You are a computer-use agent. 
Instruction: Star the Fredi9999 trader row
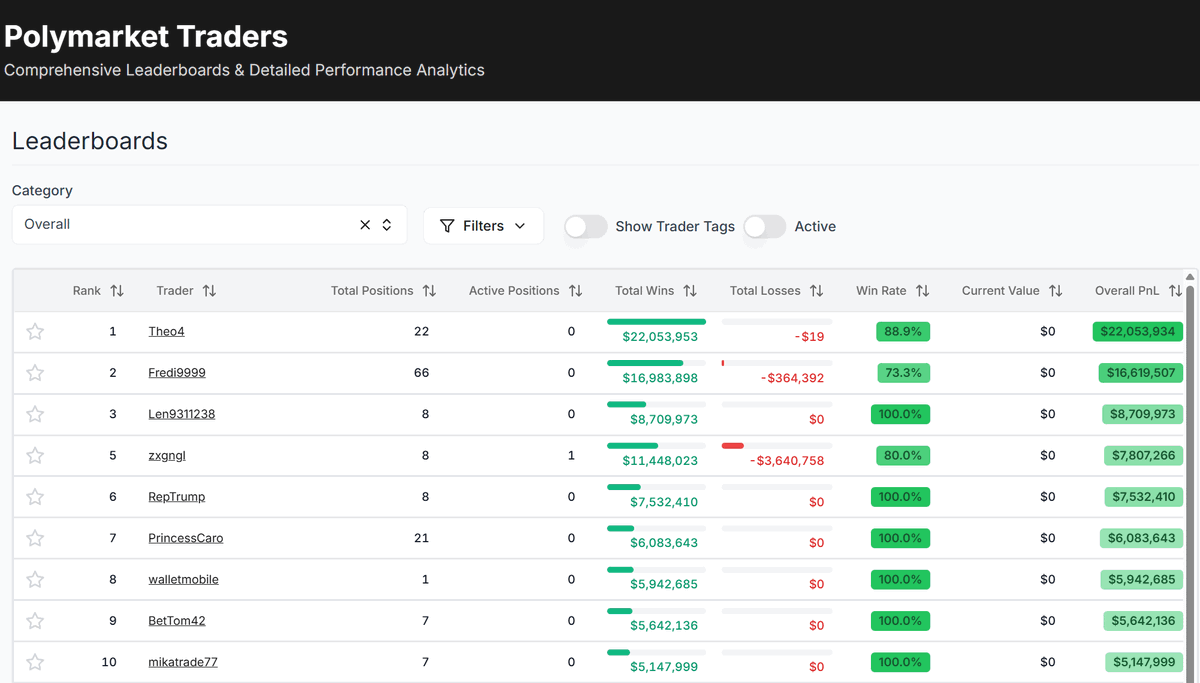pyautogui.click(x=35, y=373)
